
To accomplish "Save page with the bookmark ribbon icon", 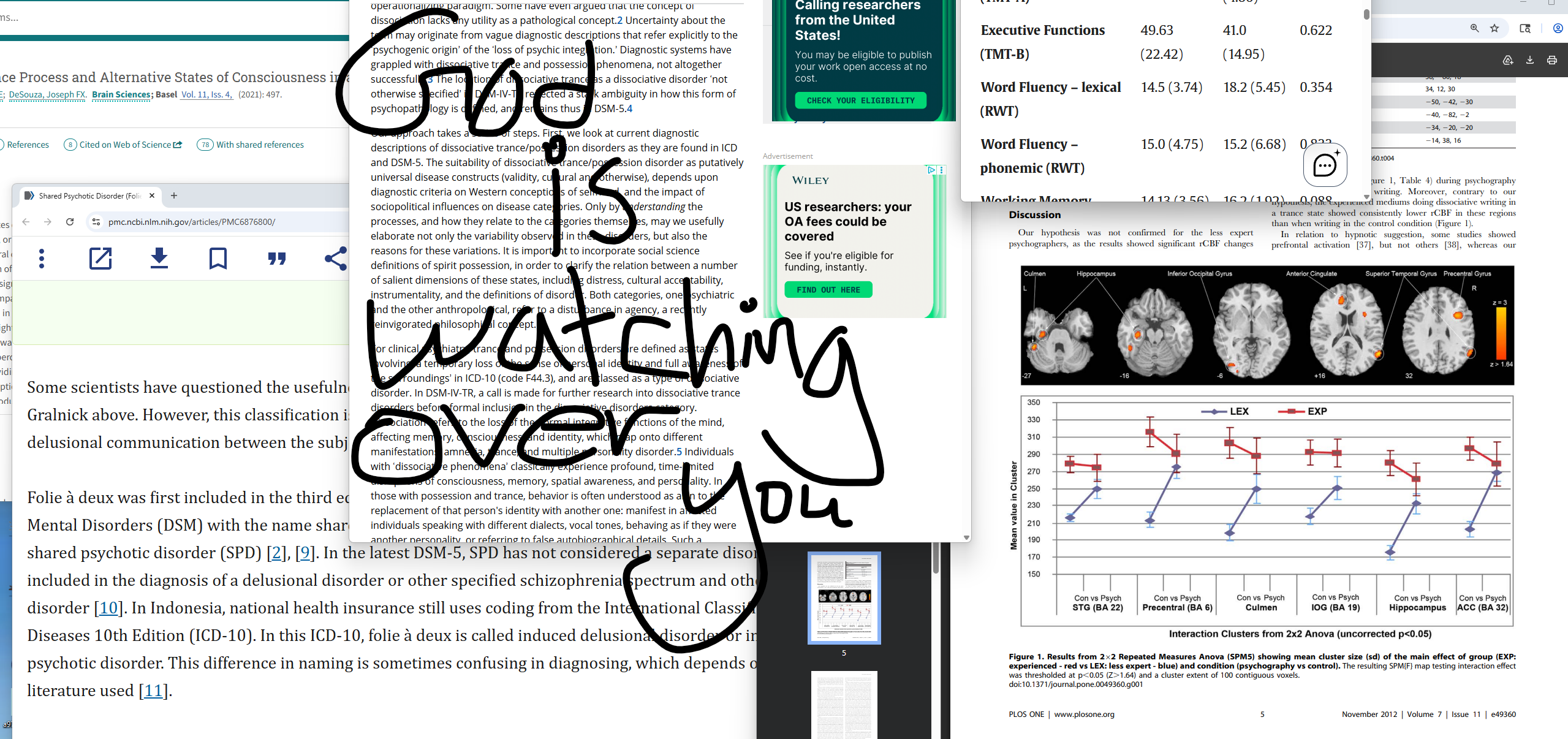I will pos(217,258).
